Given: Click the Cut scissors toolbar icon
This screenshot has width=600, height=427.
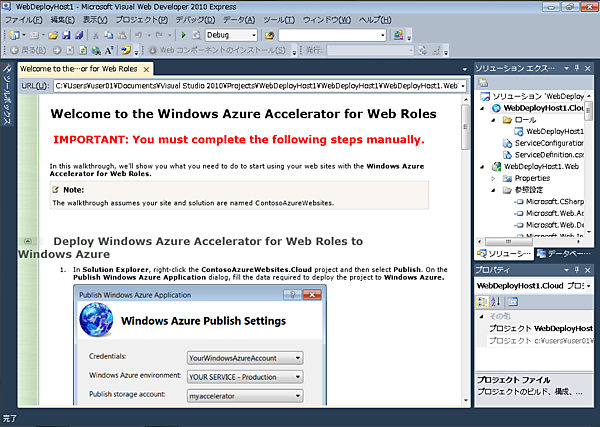Looking at the screenshot, I should click(95, 35).
